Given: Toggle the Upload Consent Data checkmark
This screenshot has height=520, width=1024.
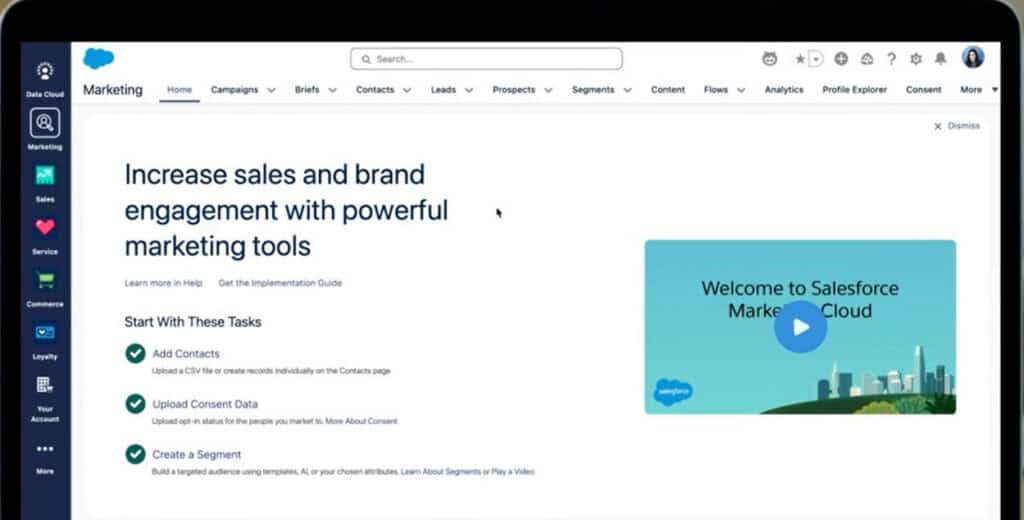Looking at the screenshot, I should point(135,404).
